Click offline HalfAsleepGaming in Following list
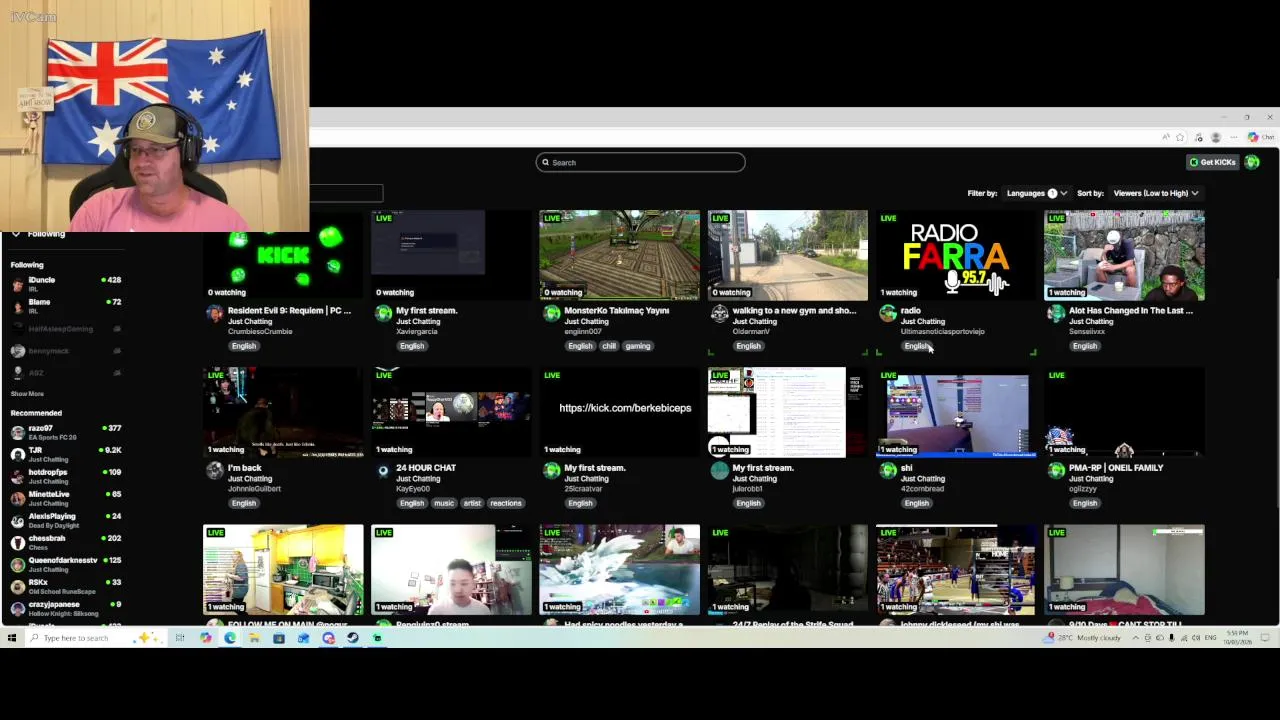 (65, 329)
